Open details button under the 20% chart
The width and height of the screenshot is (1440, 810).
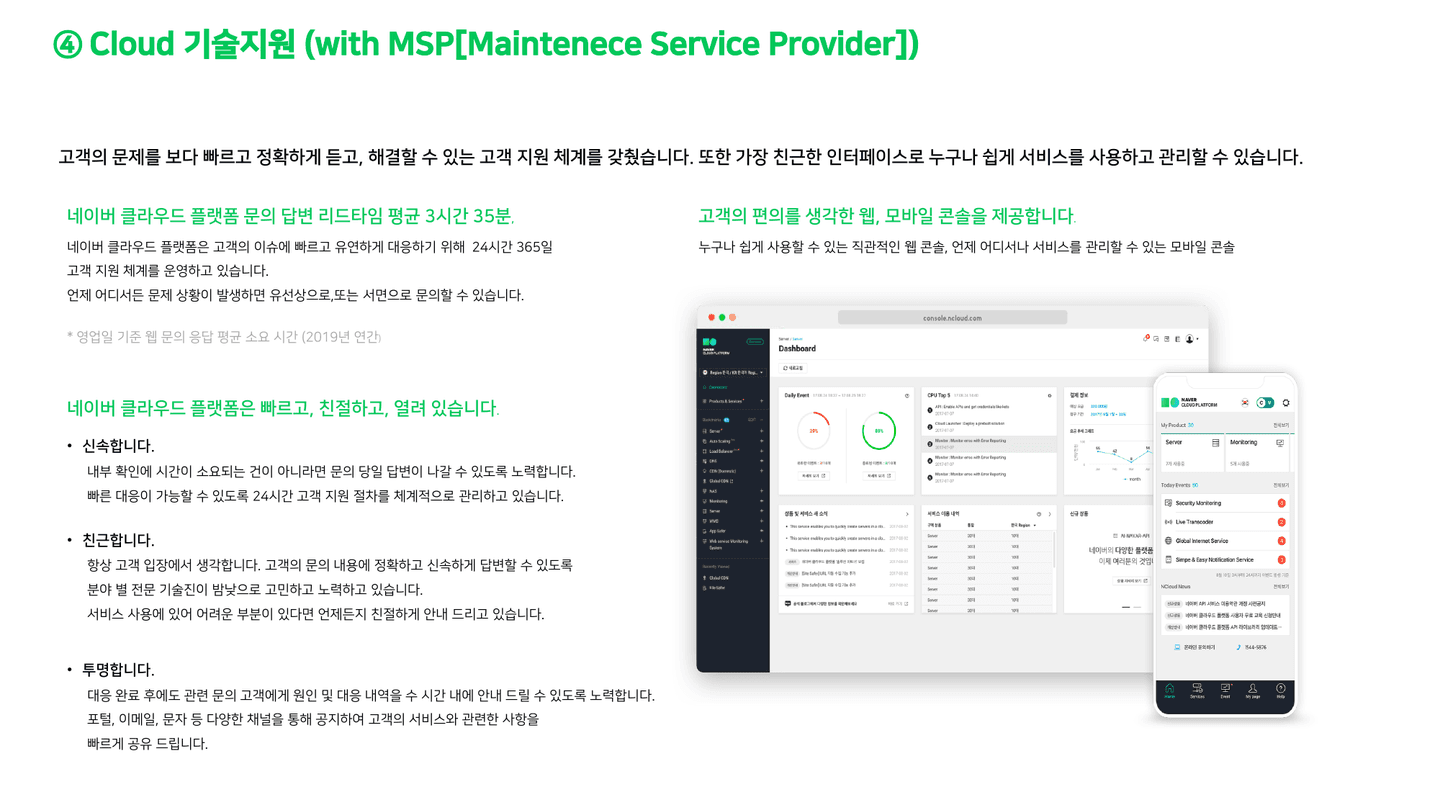[x=814, y=476]
